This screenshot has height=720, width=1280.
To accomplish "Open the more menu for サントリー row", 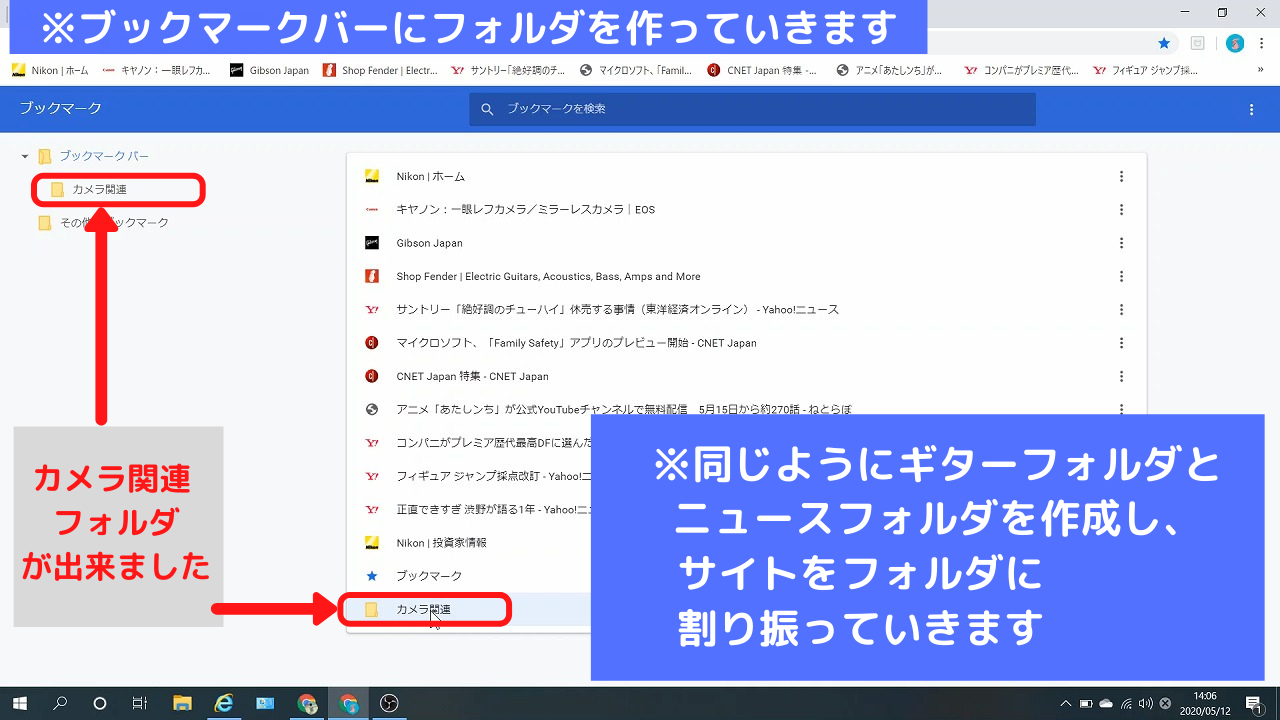I will click(x=1121, y=310).
